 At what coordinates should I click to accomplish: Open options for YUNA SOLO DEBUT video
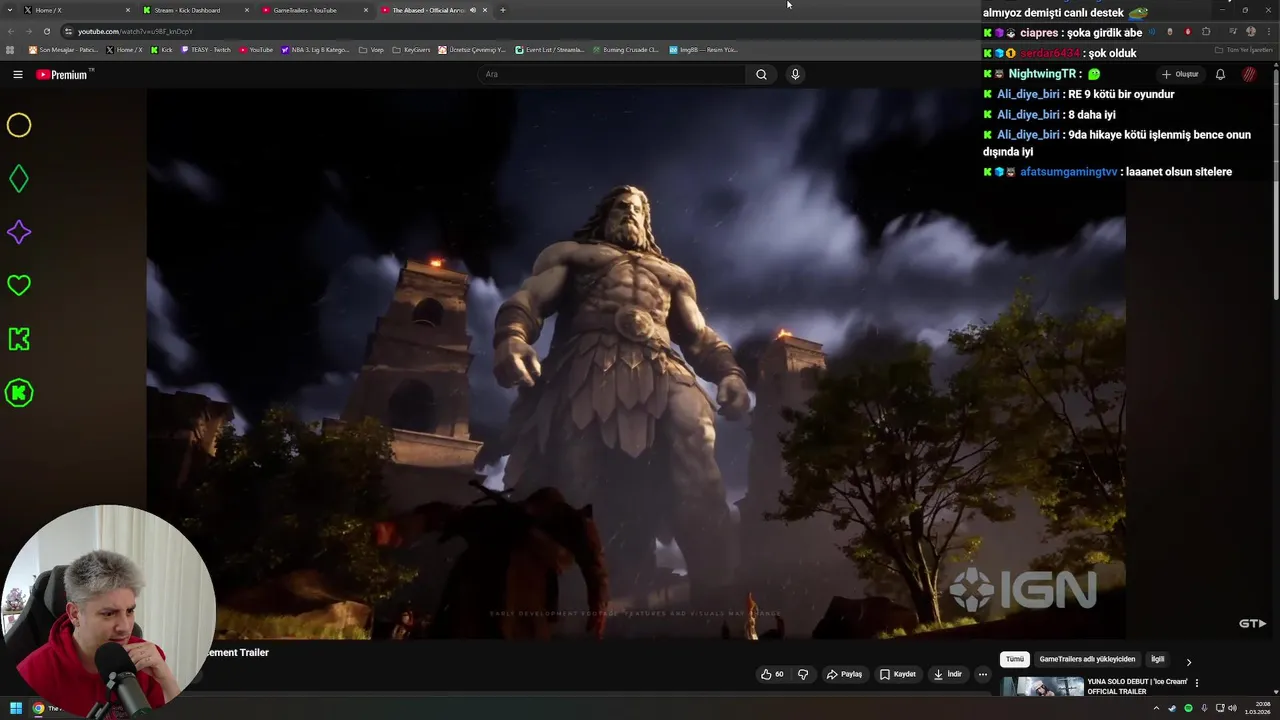(x=1197, y=683)
